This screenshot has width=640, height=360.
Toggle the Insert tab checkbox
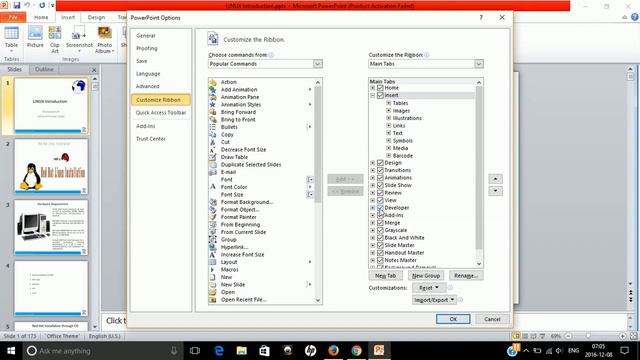[x=380, y=95]
